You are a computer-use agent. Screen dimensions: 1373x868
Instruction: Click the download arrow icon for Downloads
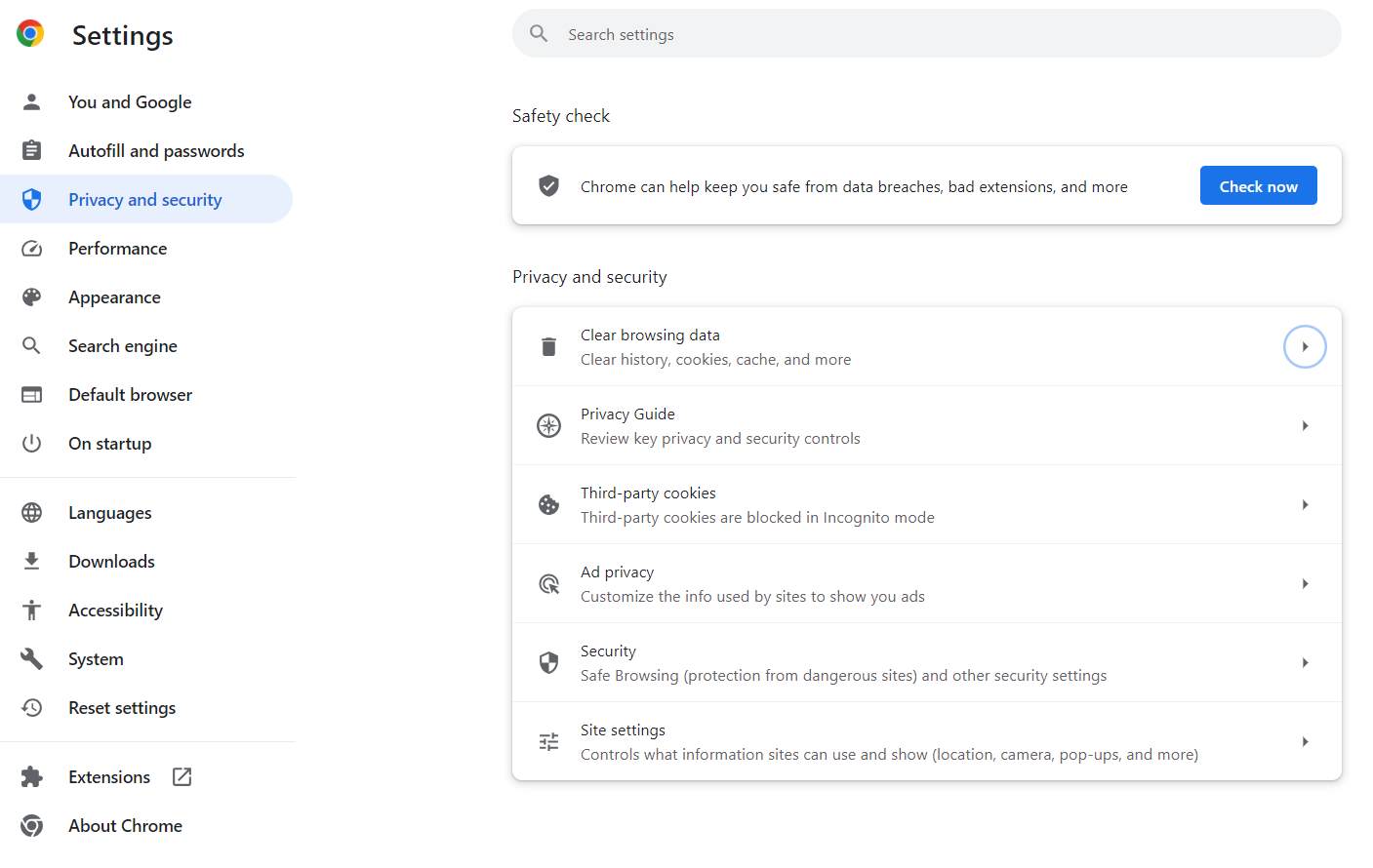(31, 561)
